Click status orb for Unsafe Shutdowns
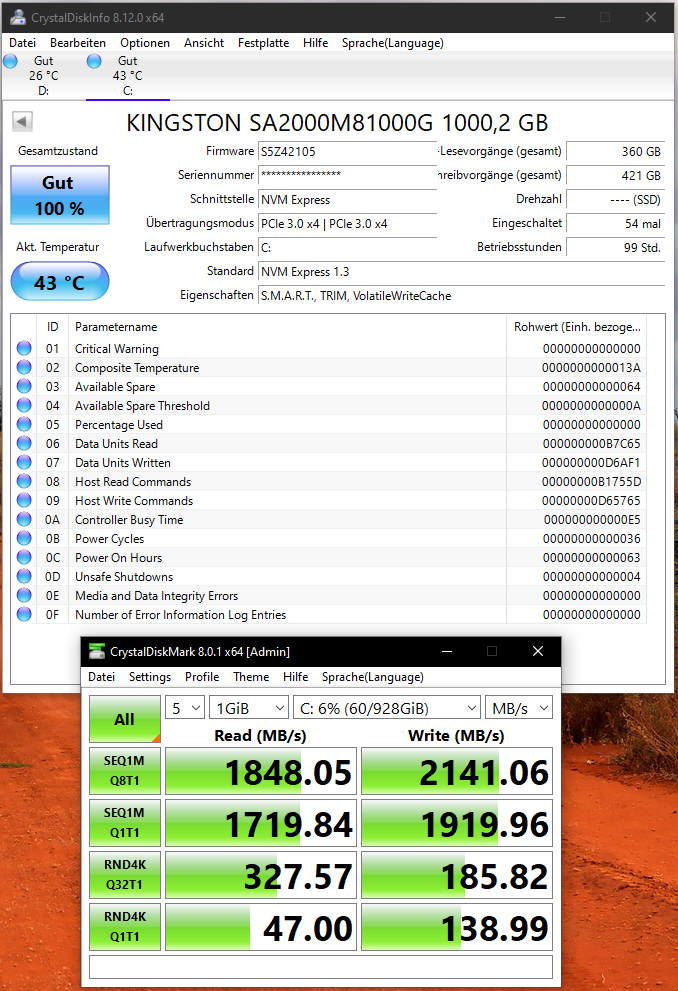The image size is (678, 991). (24, 576)
